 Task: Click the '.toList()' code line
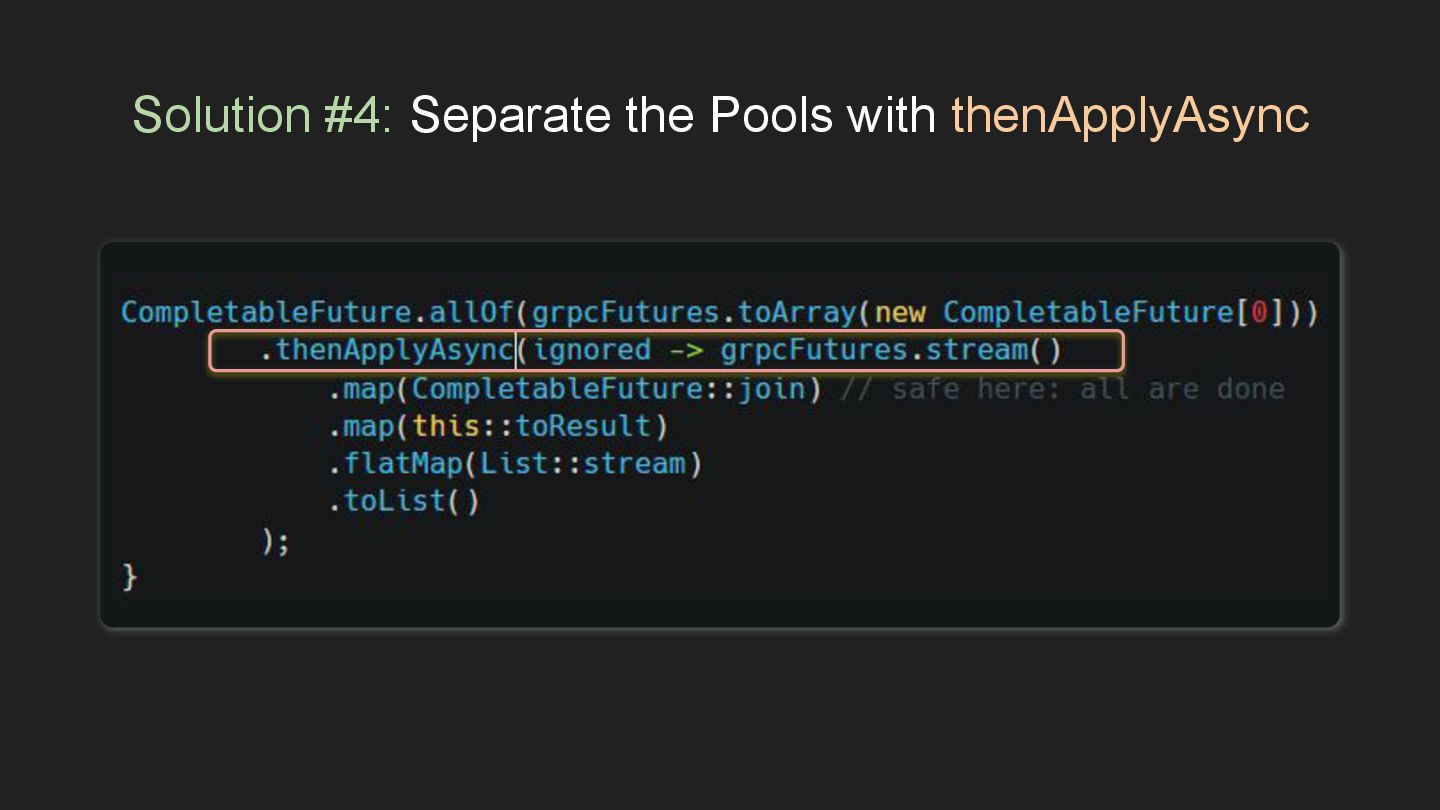click(x=404, y=501)
